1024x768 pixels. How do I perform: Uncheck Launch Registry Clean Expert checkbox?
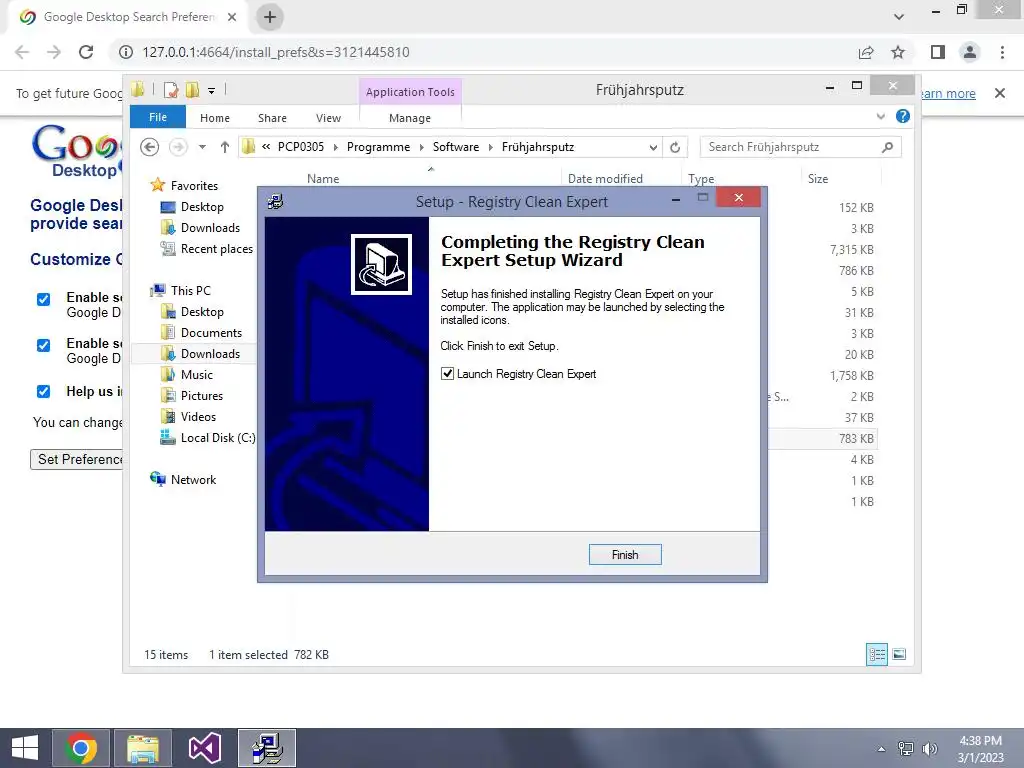[x=447, y=374]
